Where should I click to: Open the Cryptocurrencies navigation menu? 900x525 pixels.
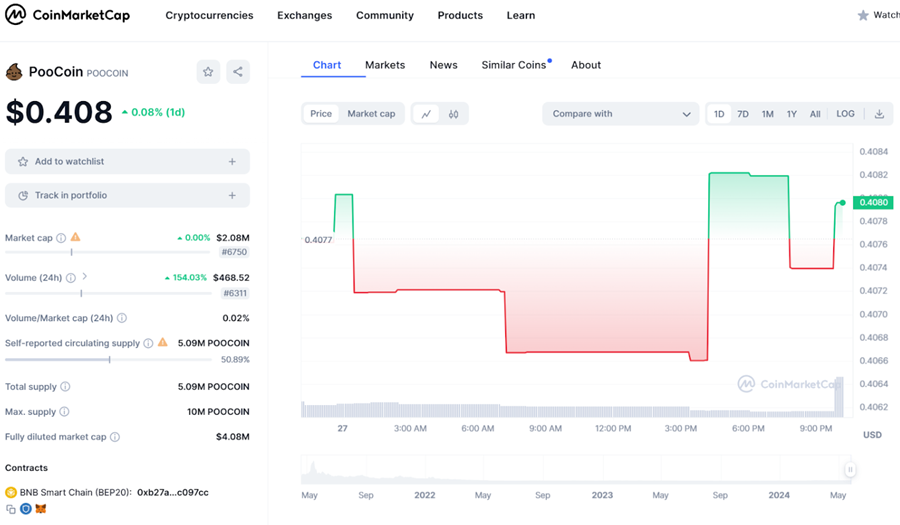click(x=209, y=16)
